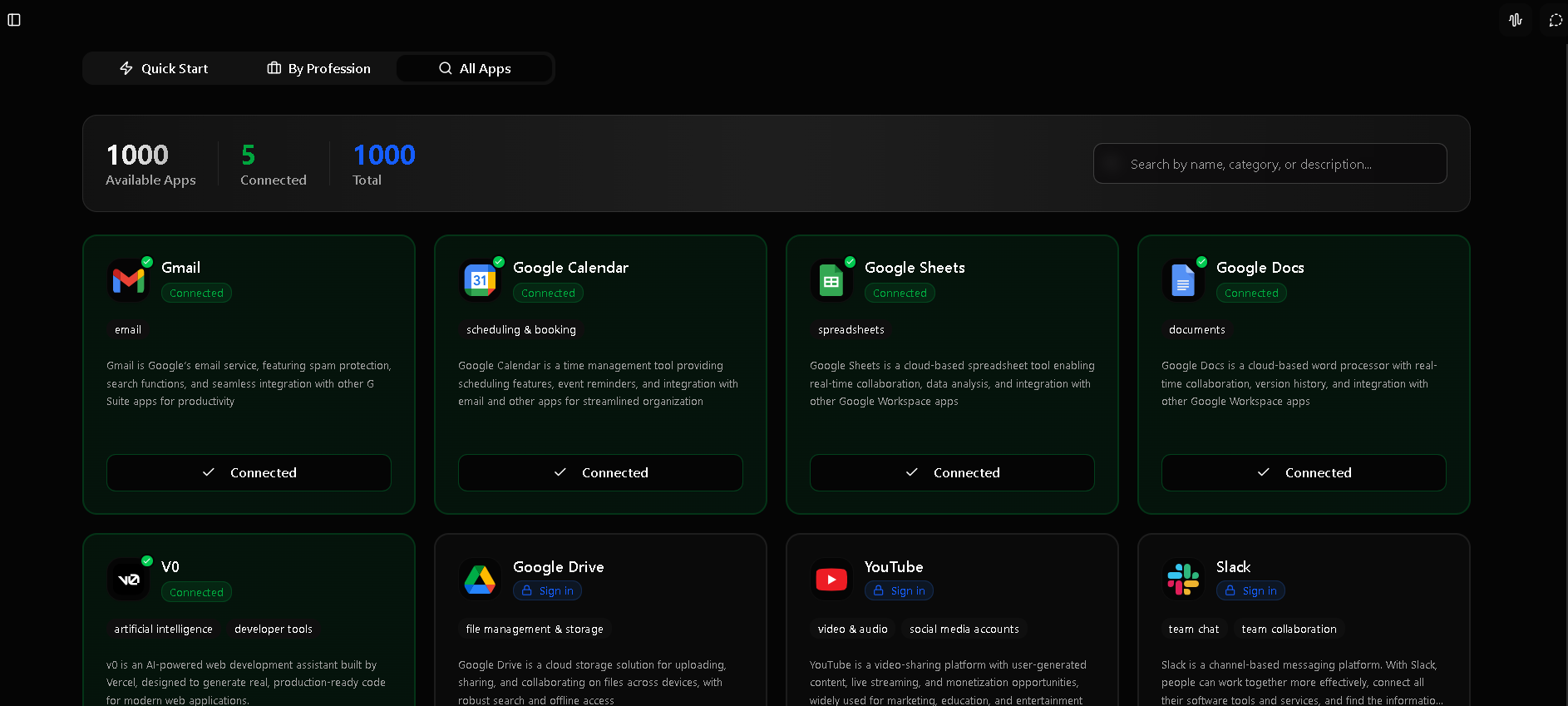
Task: Click the spreadsheets category tag
Action: (x=851, y=330)
